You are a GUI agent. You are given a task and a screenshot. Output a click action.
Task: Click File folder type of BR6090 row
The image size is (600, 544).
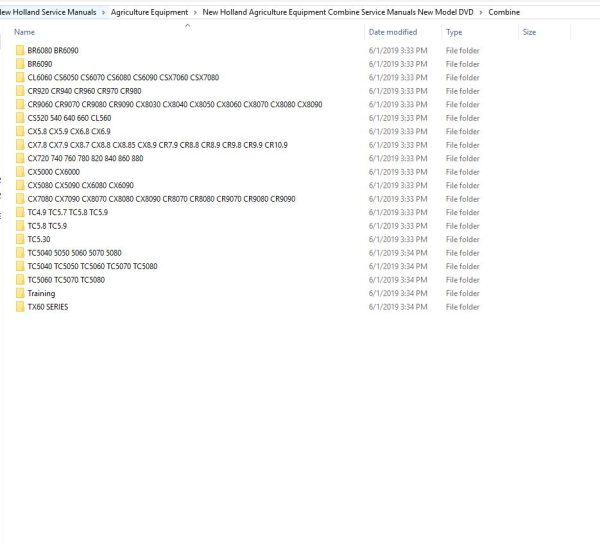pyautogui.click(x=463, y=64)
